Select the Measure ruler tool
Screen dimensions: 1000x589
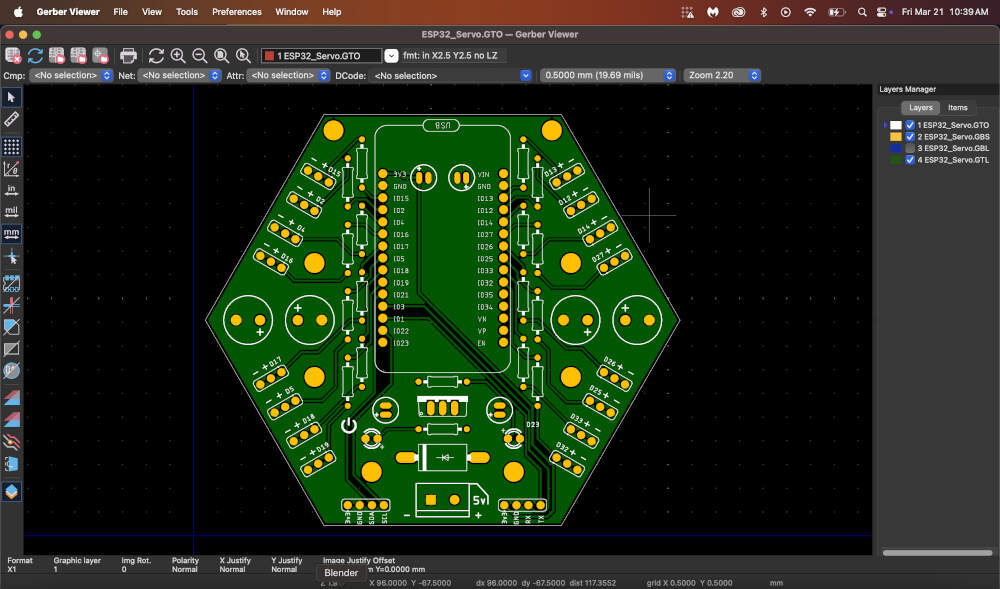(11, 119)
